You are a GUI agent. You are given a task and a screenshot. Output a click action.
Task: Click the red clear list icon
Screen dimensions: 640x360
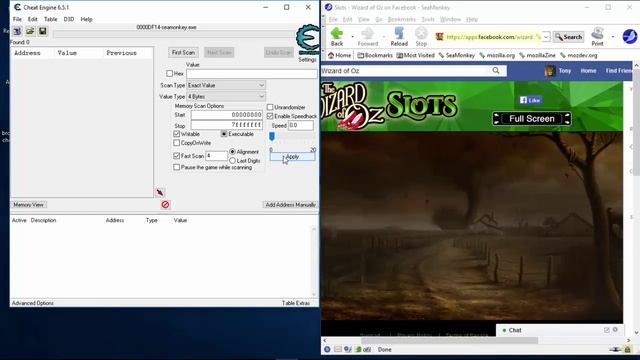pyautogui.click(x=165, y=204)
